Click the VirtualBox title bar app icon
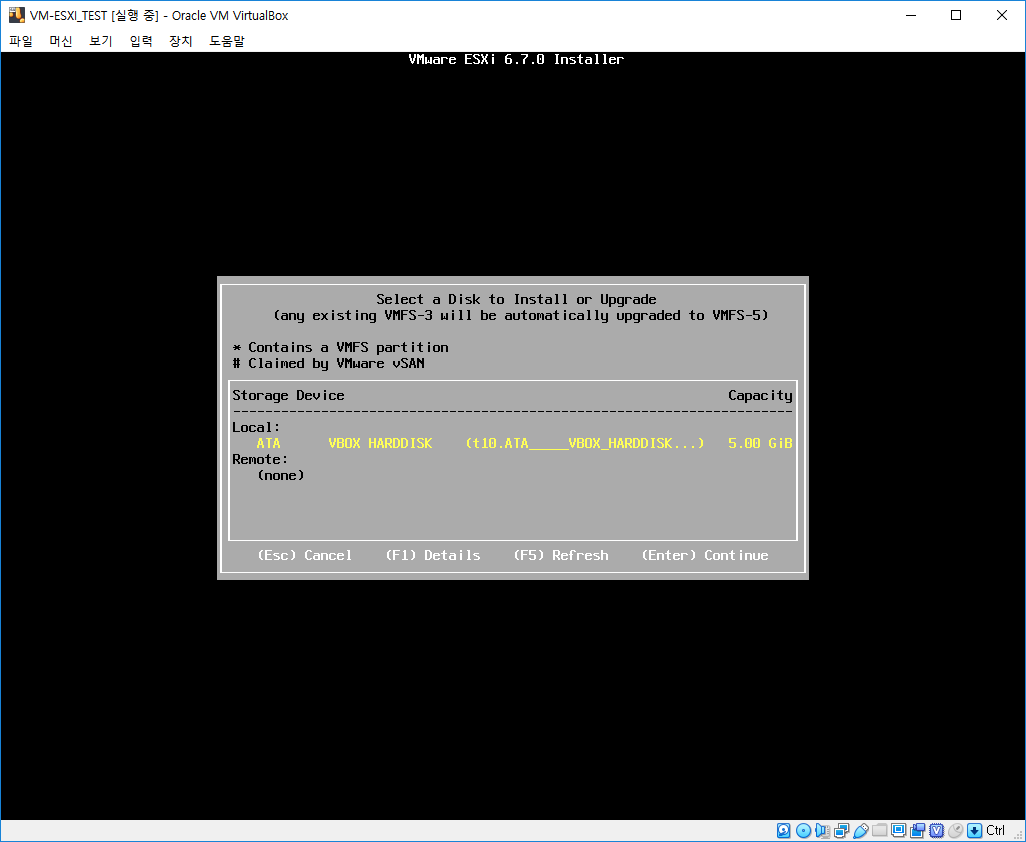This screenshot has height=842, width=1026. pyautogui.click(x=16, y=15)
